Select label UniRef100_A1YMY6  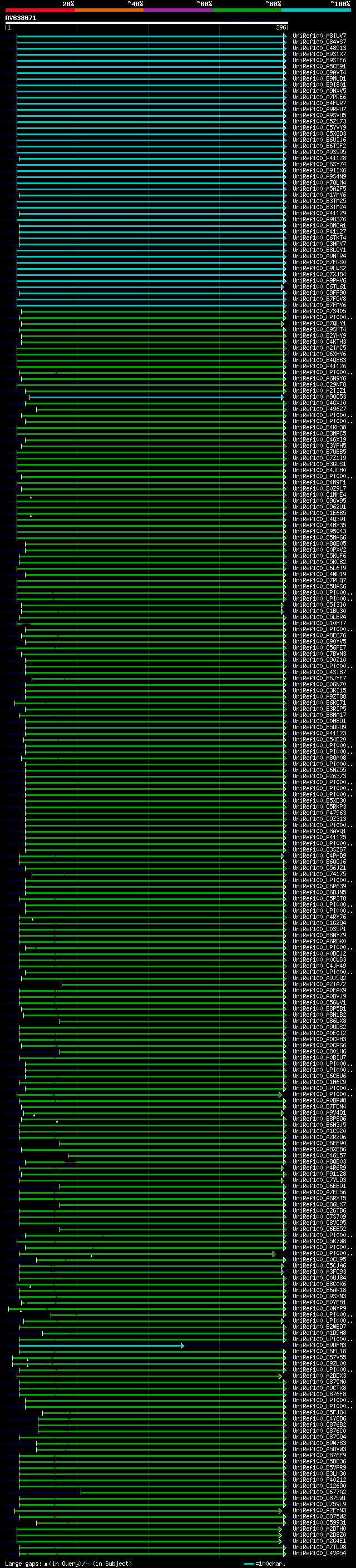319,195
